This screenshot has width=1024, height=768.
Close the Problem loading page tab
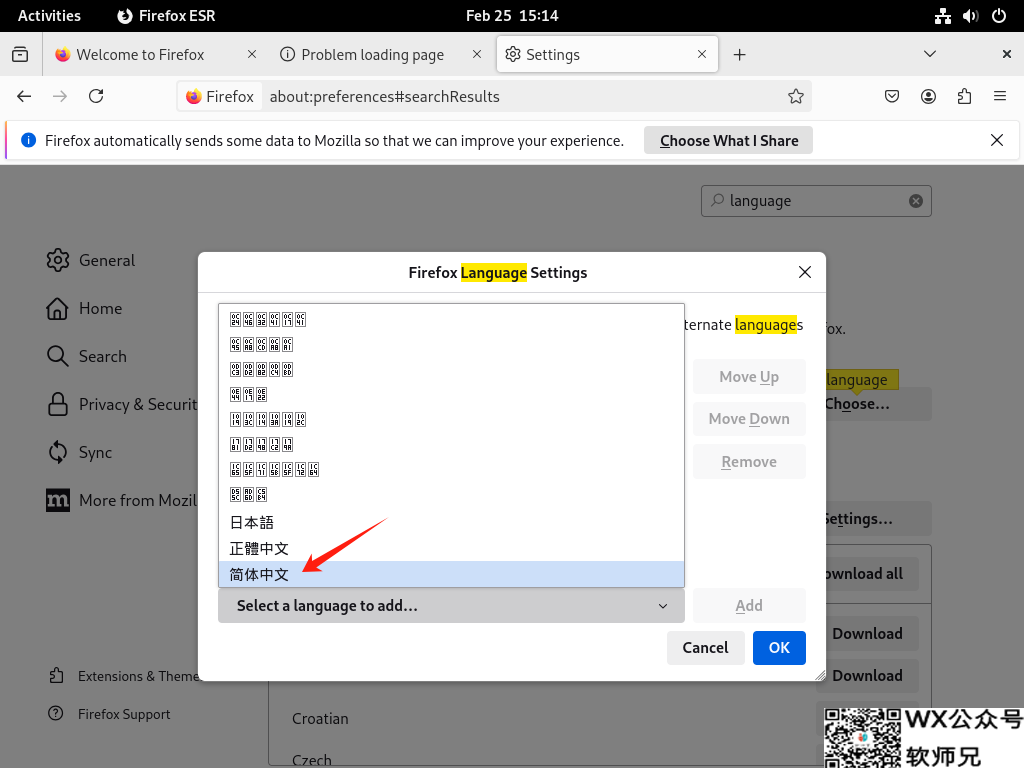(477, 54)
